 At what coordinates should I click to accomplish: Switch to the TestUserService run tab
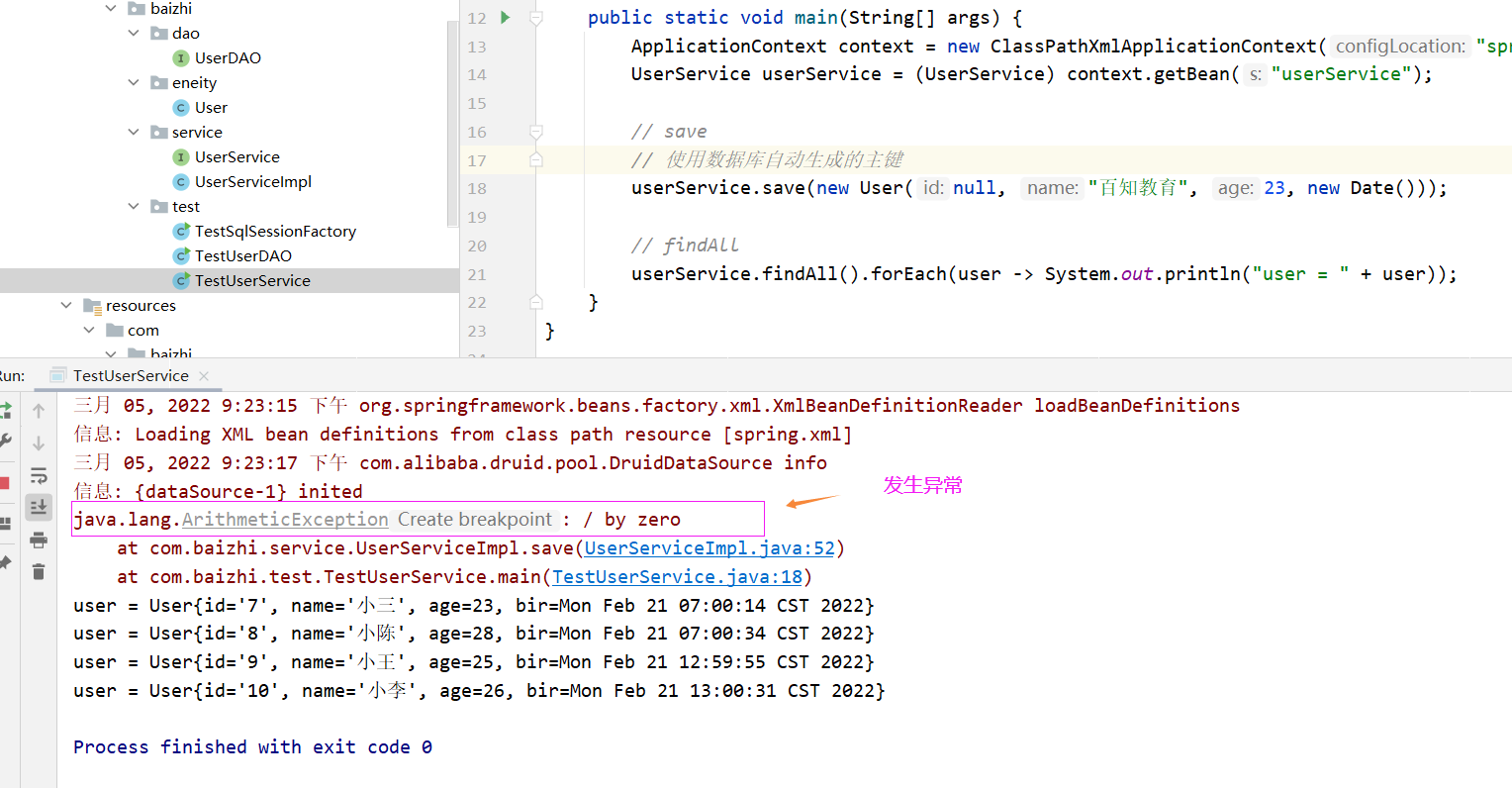131,375
